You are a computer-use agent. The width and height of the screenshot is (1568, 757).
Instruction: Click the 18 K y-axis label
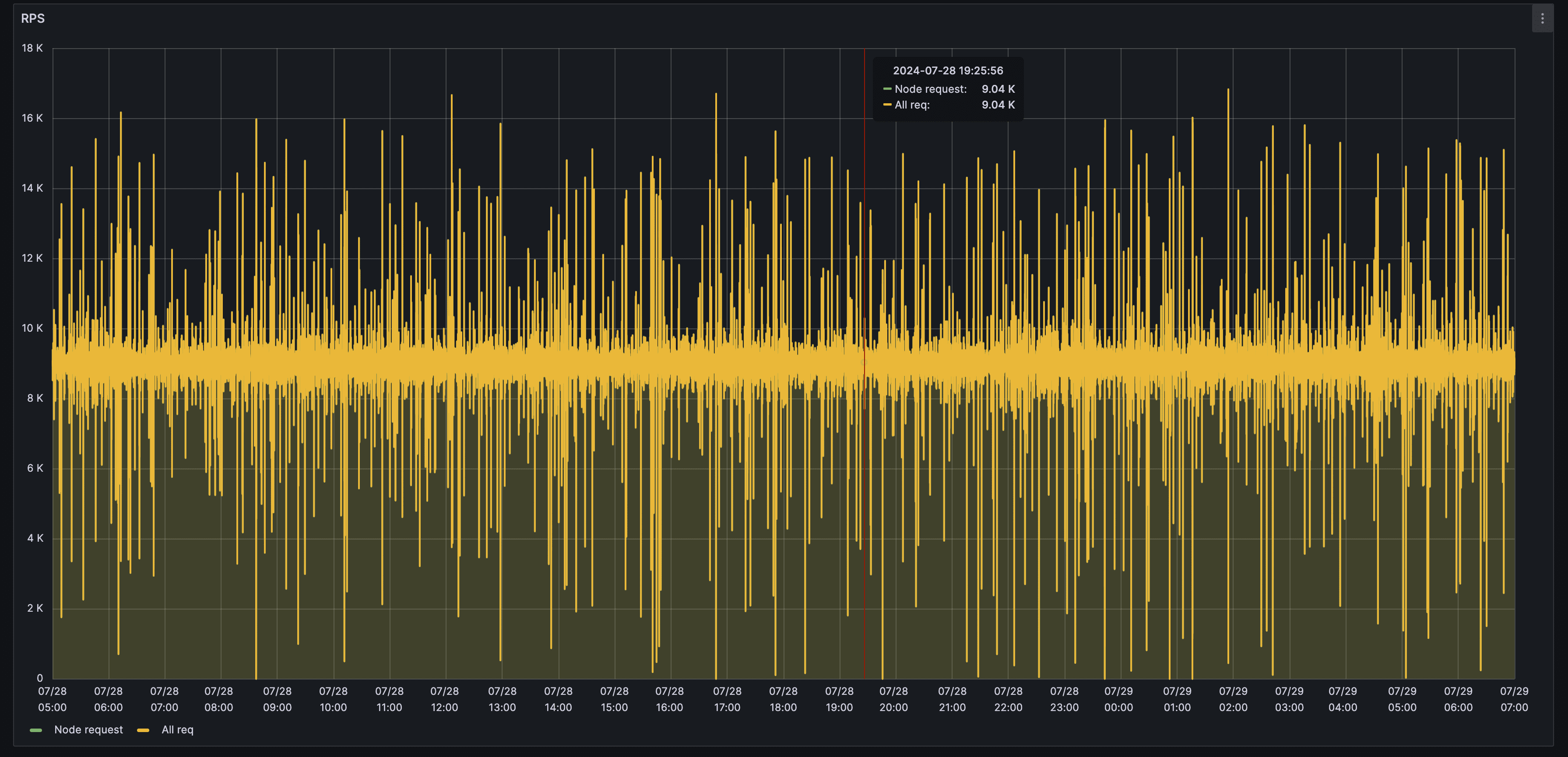point(32,48)
